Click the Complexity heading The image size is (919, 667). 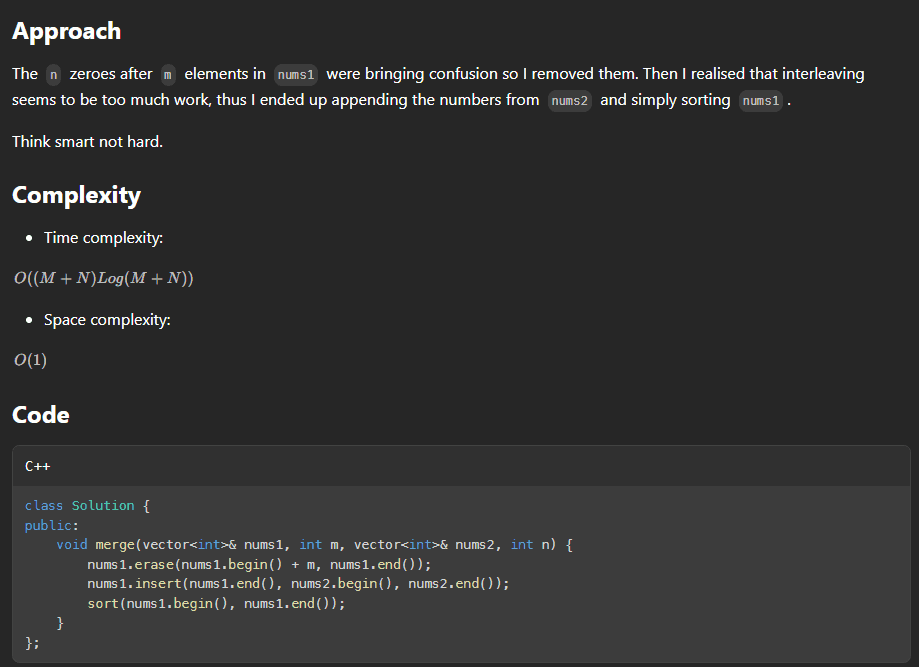click(76, 195)
